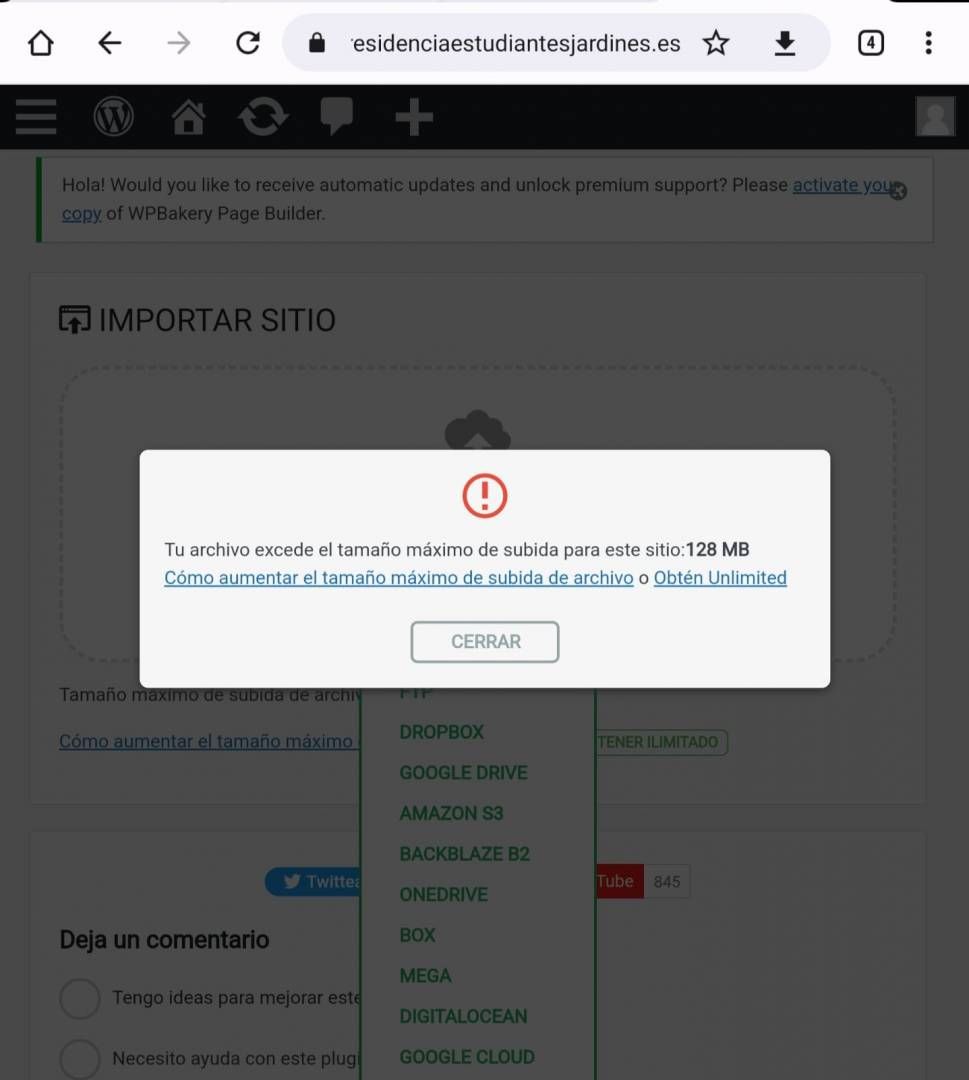Screen dimensions: 969x1080
Task: Visit site via the admin bar house icon
Action: 189,116
